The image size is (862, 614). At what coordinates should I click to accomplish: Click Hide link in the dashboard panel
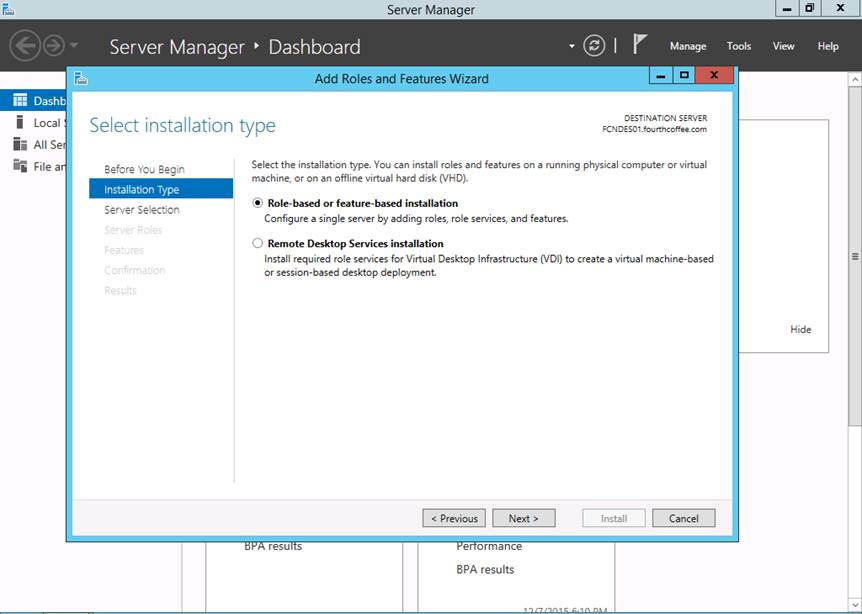pyautogui.click(x=801, y=329)
